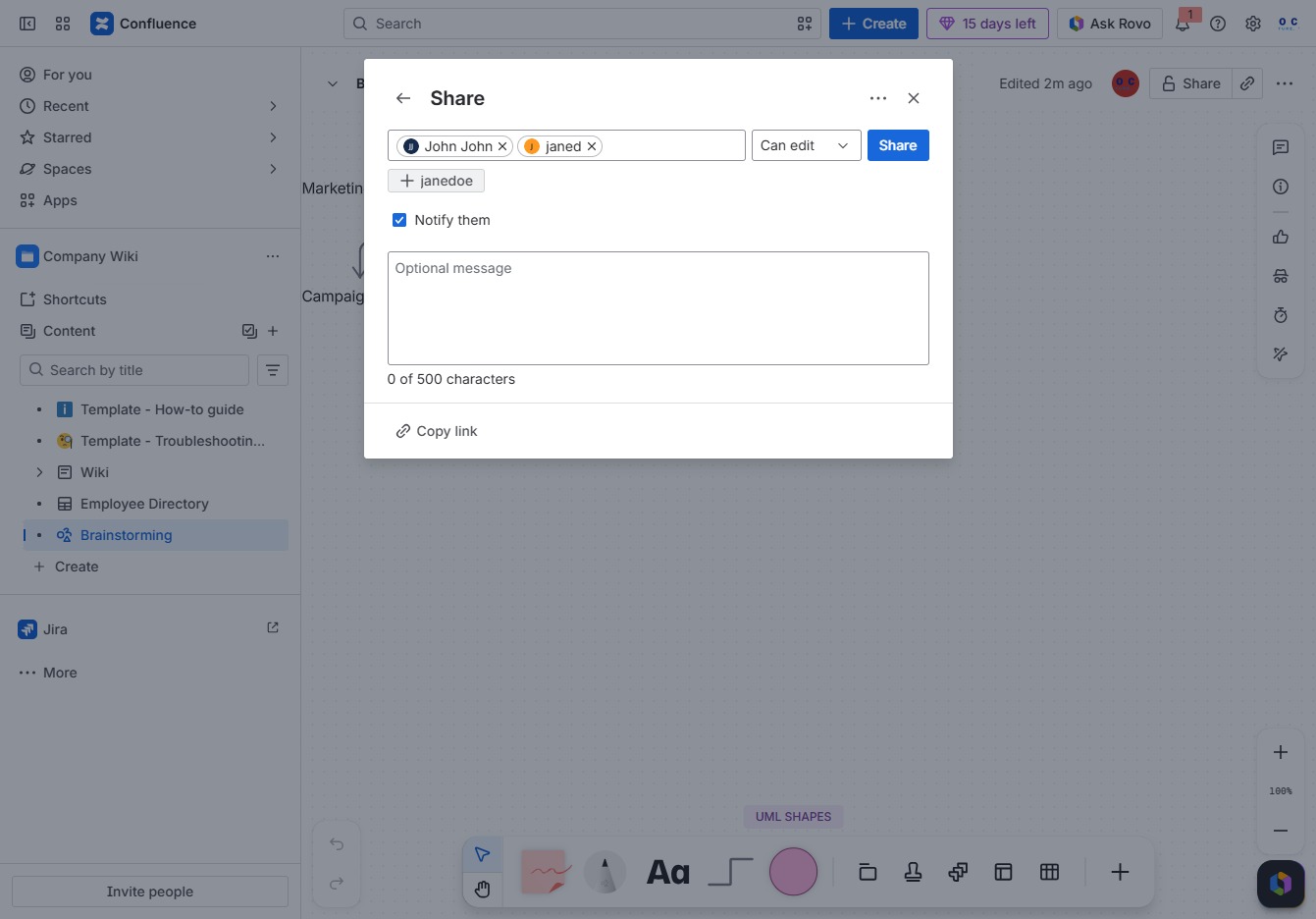This screenshot has width=1316, height=919.
Task: Click Ask Rovo button
Action: pos(1110,24)
